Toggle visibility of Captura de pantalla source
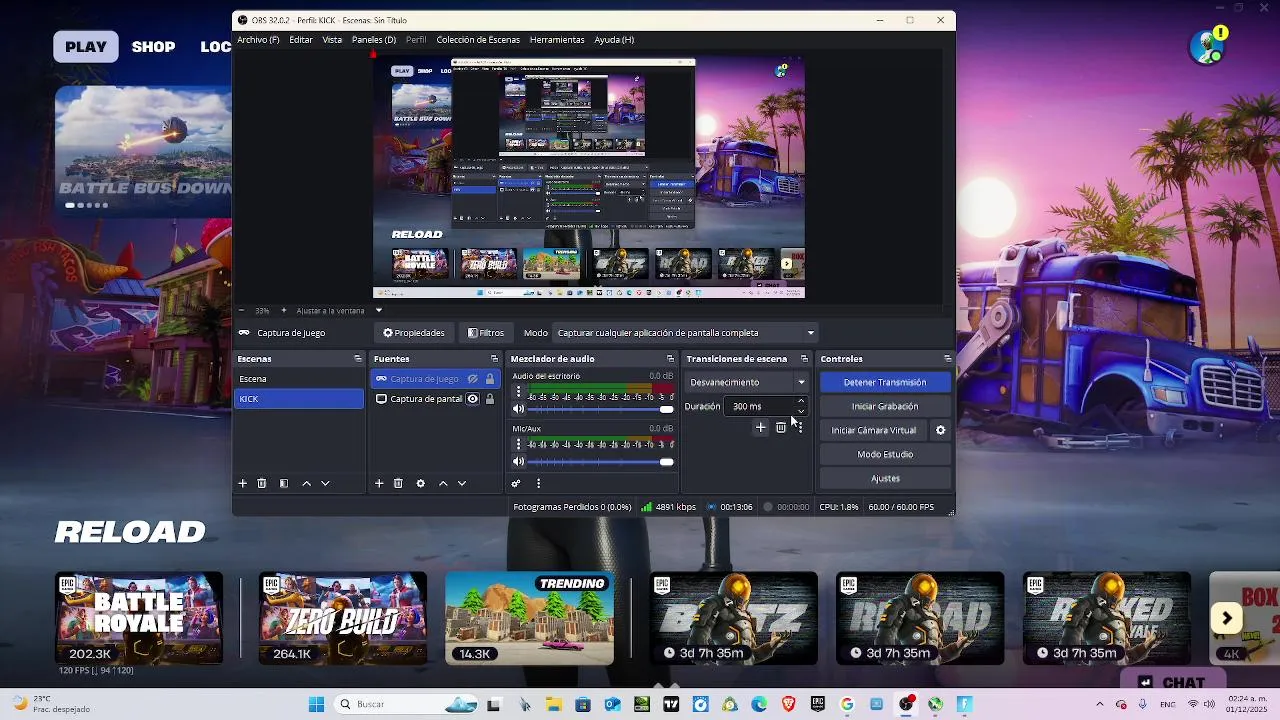Screen dimensions: 1280x720 (473, 399)
